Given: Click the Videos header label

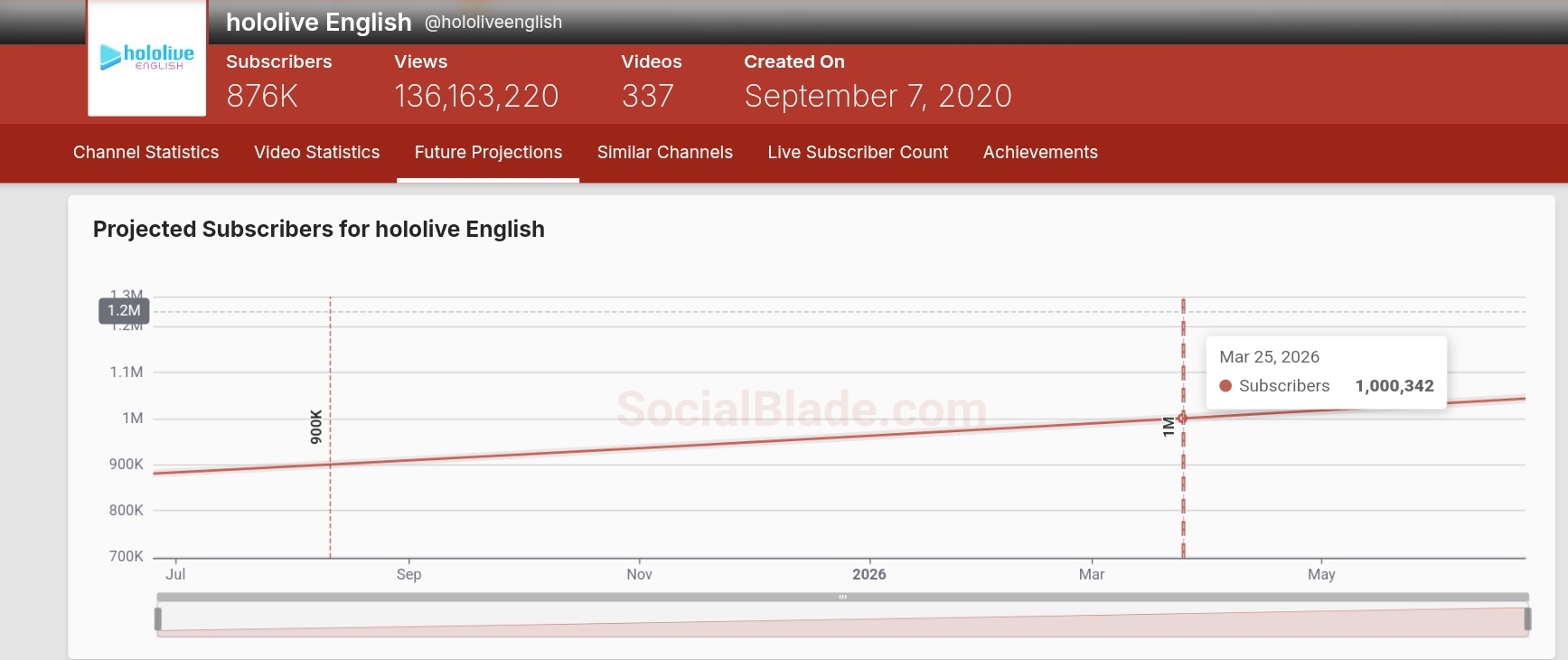Looking at the screenshot, I should tap(652, 61).
